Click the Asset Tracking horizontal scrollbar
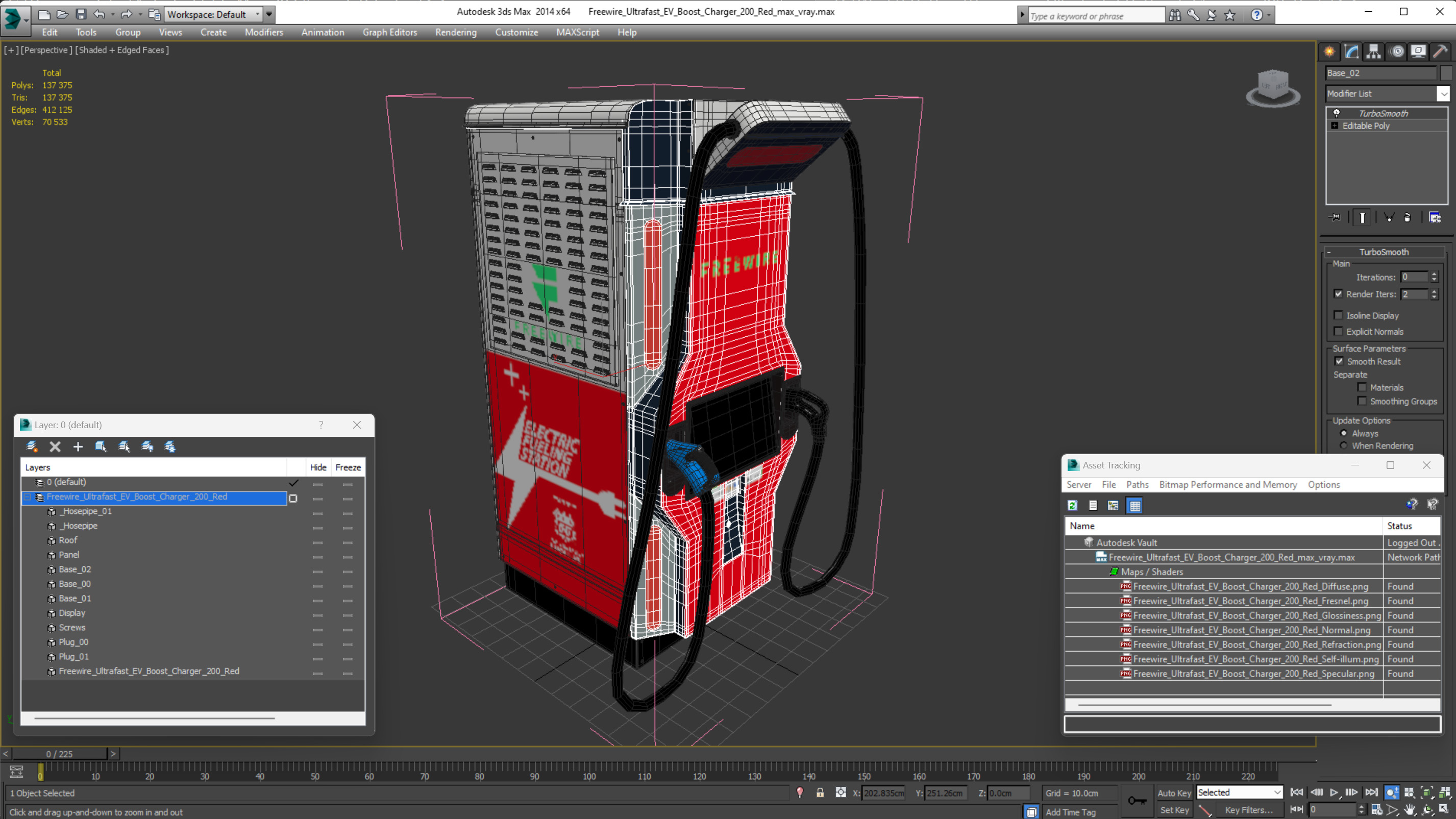1456x819 pixels. [x=1204, y=705]
